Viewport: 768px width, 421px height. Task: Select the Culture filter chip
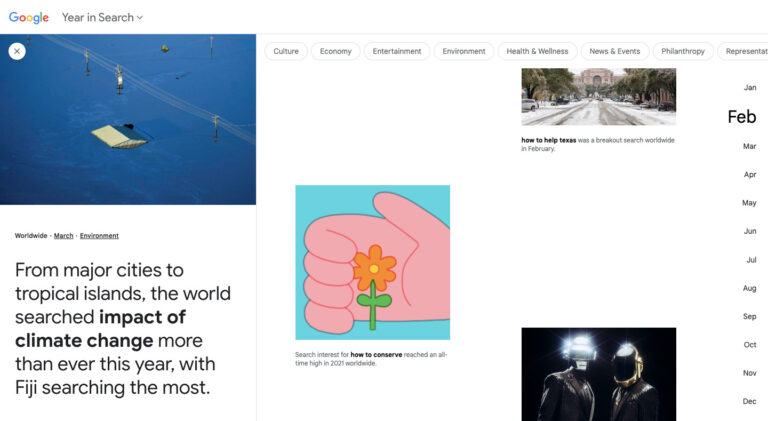286,51
